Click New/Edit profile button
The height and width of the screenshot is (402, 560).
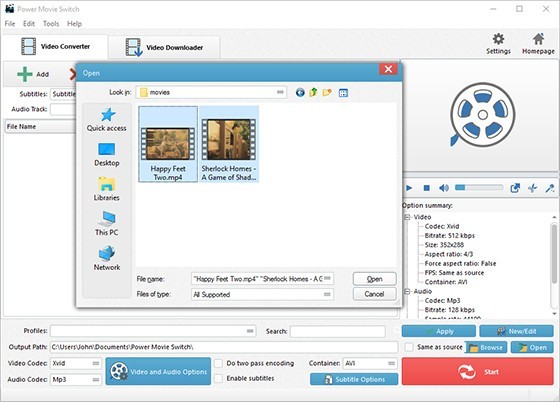pos(516,331)
